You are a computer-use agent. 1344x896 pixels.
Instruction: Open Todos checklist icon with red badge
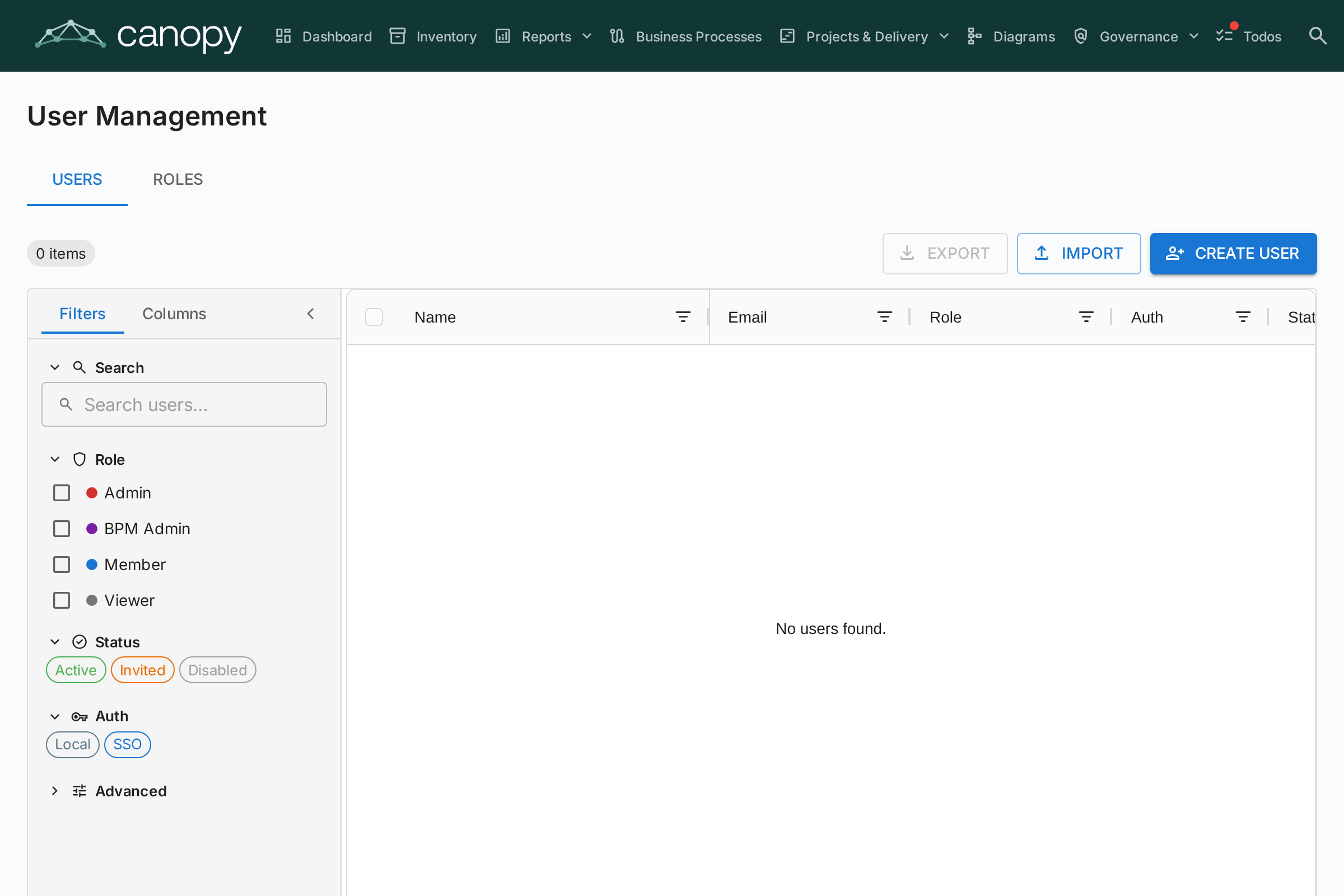[x=1224, y=36]
